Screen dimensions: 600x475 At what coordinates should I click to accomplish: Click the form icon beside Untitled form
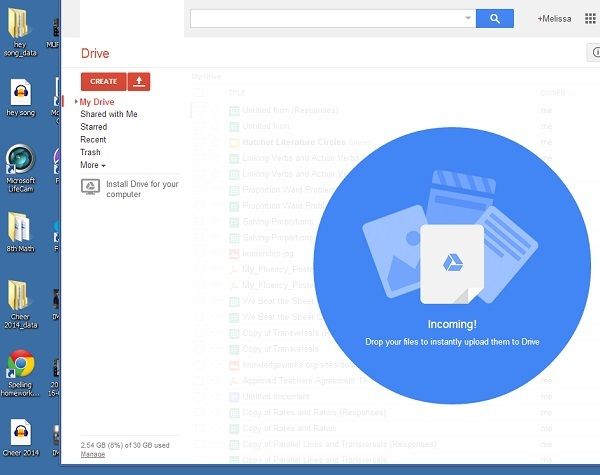pos(234,127)
